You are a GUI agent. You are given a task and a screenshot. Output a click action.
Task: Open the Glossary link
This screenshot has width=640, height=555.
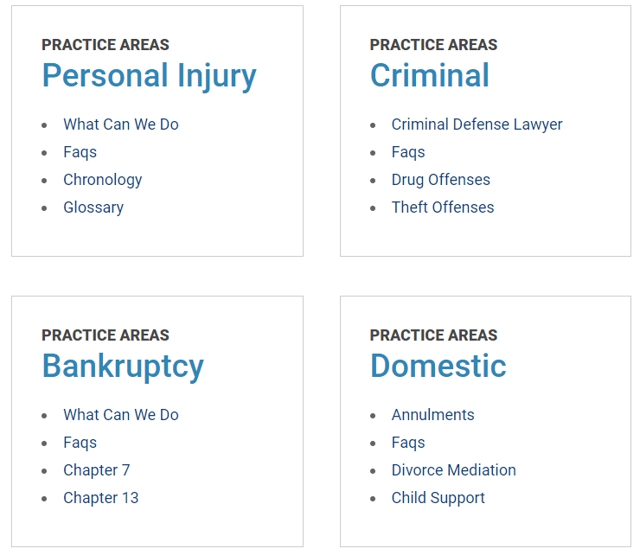pyautogui.click(x=93, y=208)
